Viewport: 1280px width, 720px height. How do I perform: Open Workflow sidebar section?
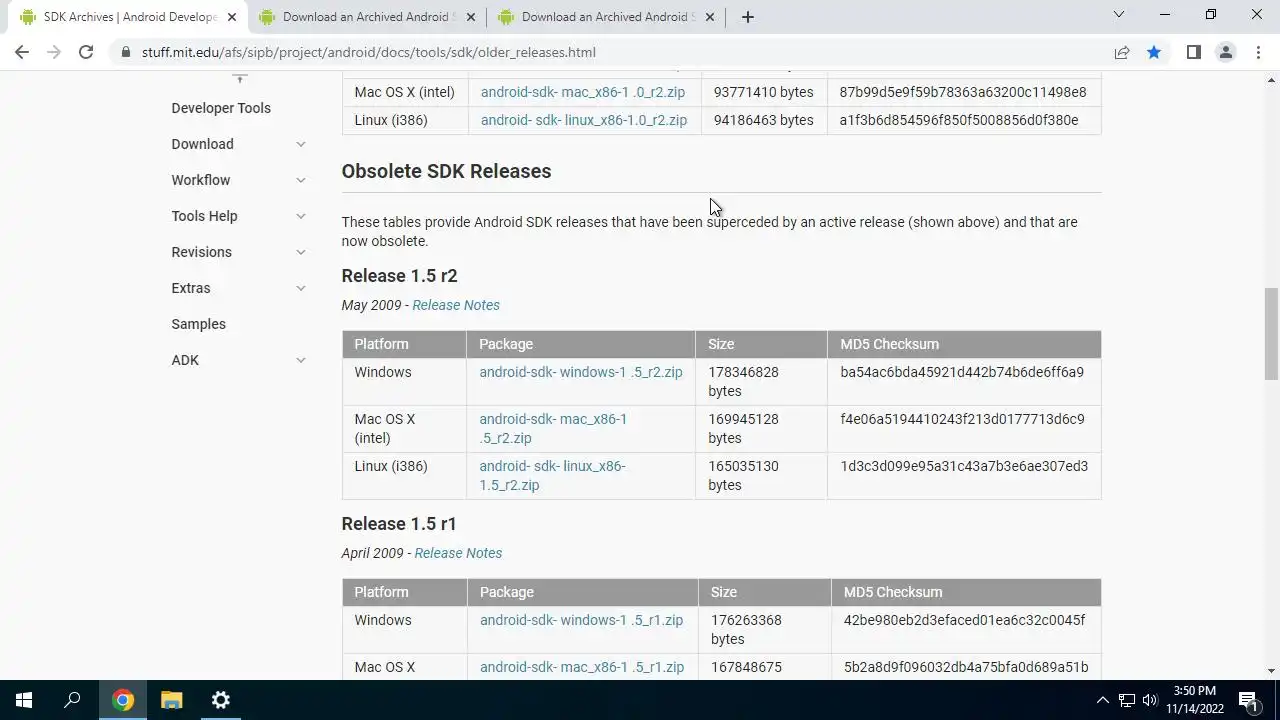(x=200, y=180)
